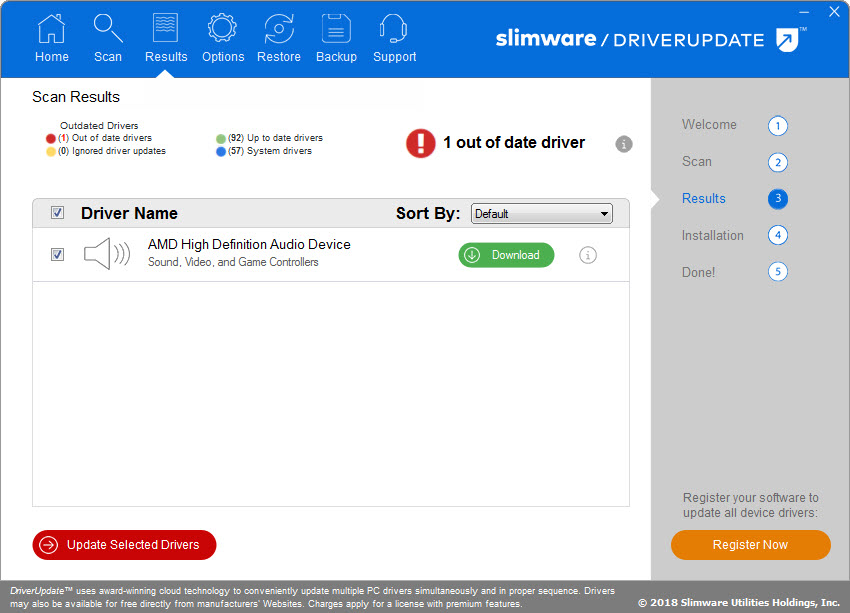This screenshot has width=850, height=613.
Task: Select the Results step in sidebar
Action: 704,198
